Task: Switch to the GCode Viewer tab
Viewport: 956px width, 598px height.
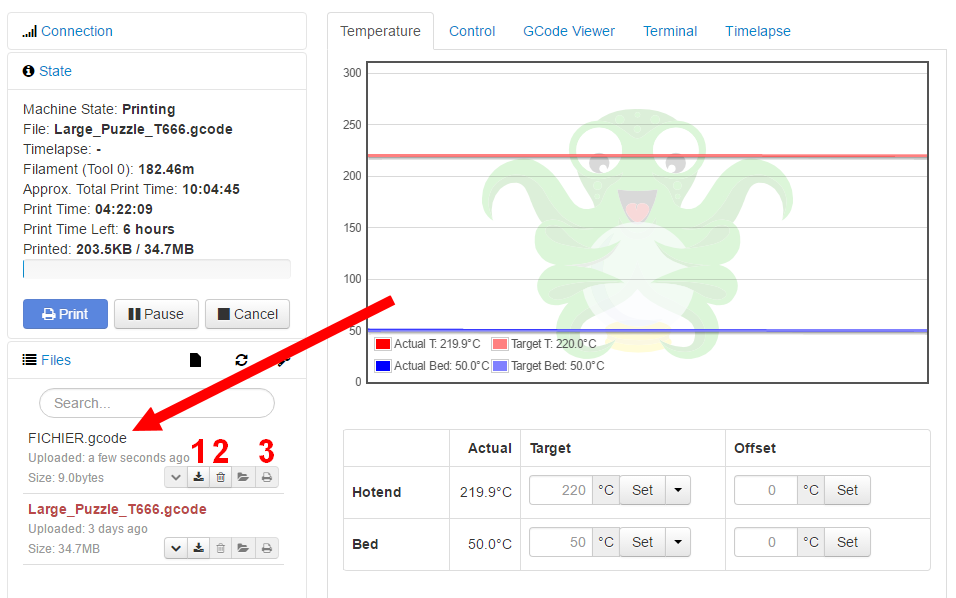Action: [x=569, y=31]
